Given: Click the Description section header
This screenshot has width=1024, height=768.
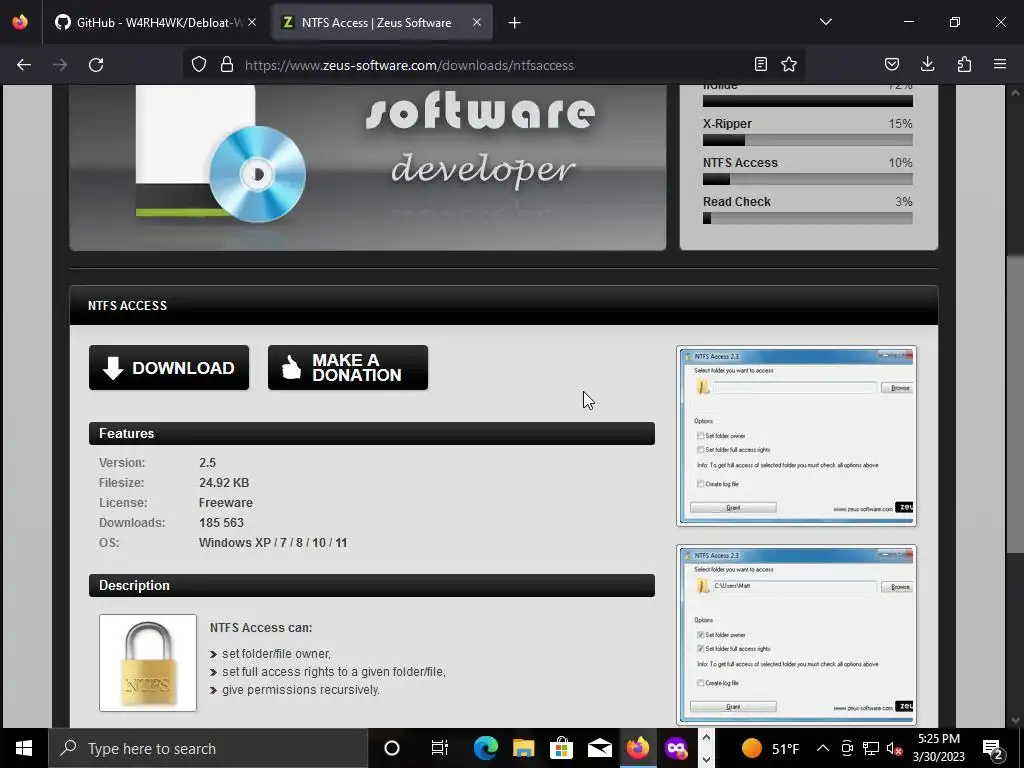Looking at the screenshot, I should (372, 586).
